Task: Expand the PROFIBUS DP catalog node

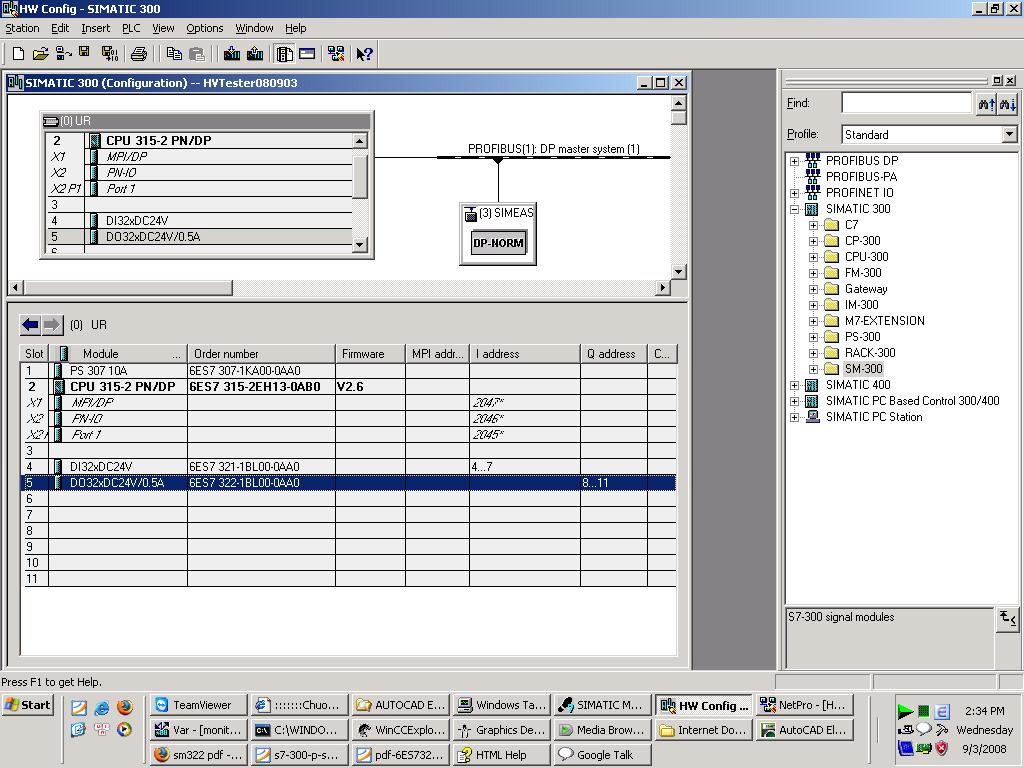Action: 795,161
